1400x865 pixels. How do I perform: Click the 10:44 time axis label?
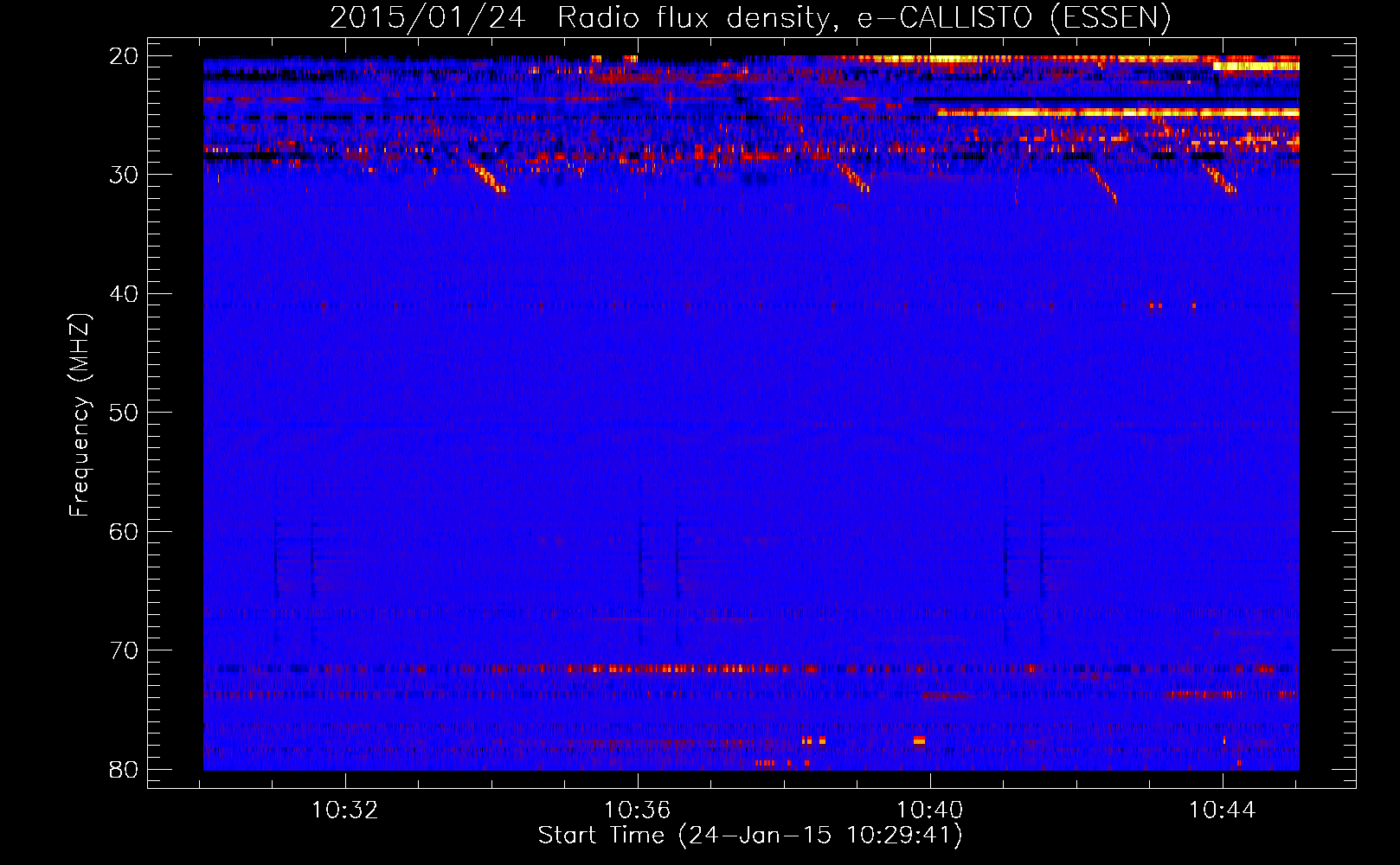tap(1222, 811)
